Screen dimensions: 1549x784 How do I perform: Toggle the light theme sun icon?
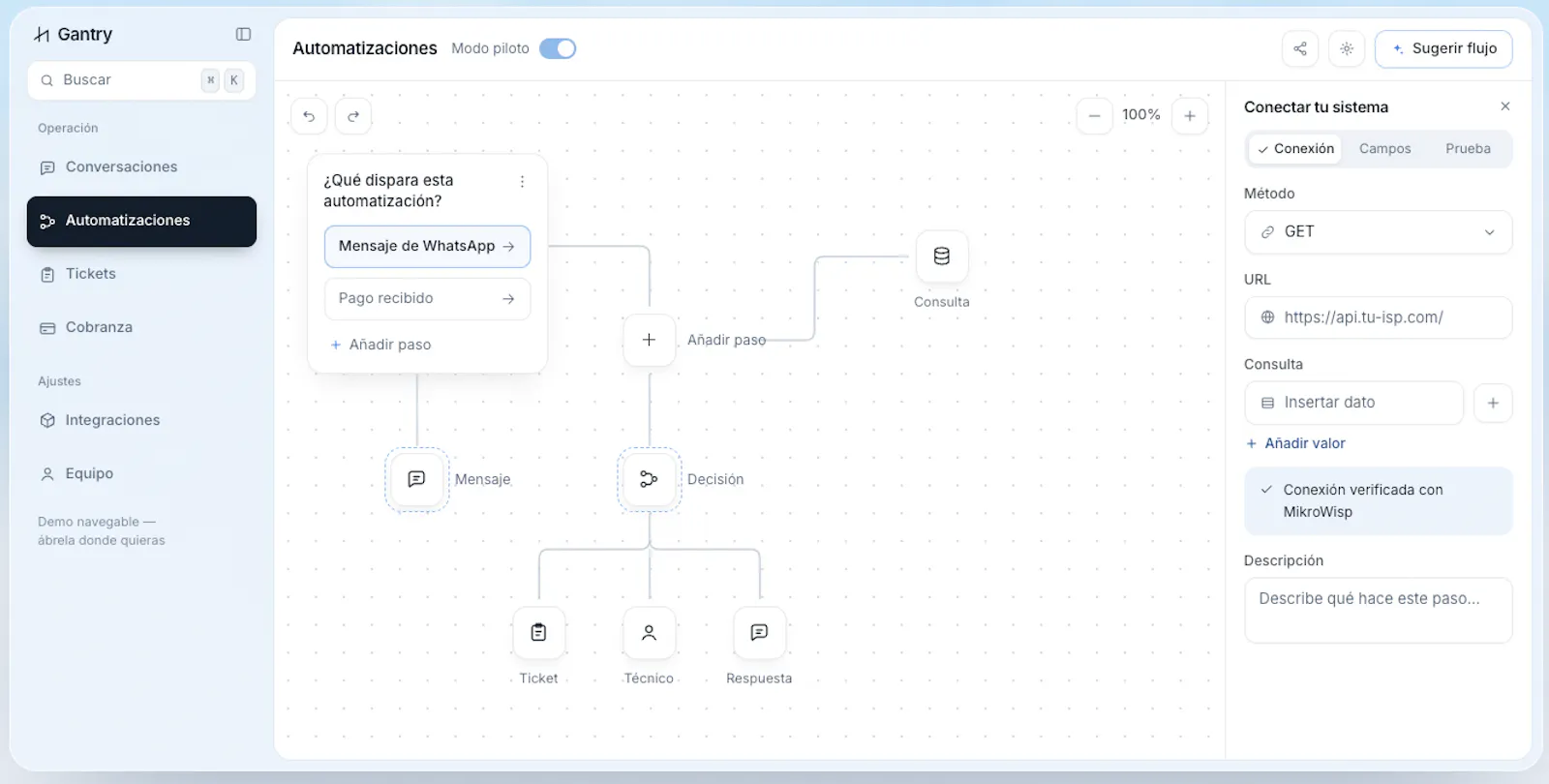point(1347,48)
